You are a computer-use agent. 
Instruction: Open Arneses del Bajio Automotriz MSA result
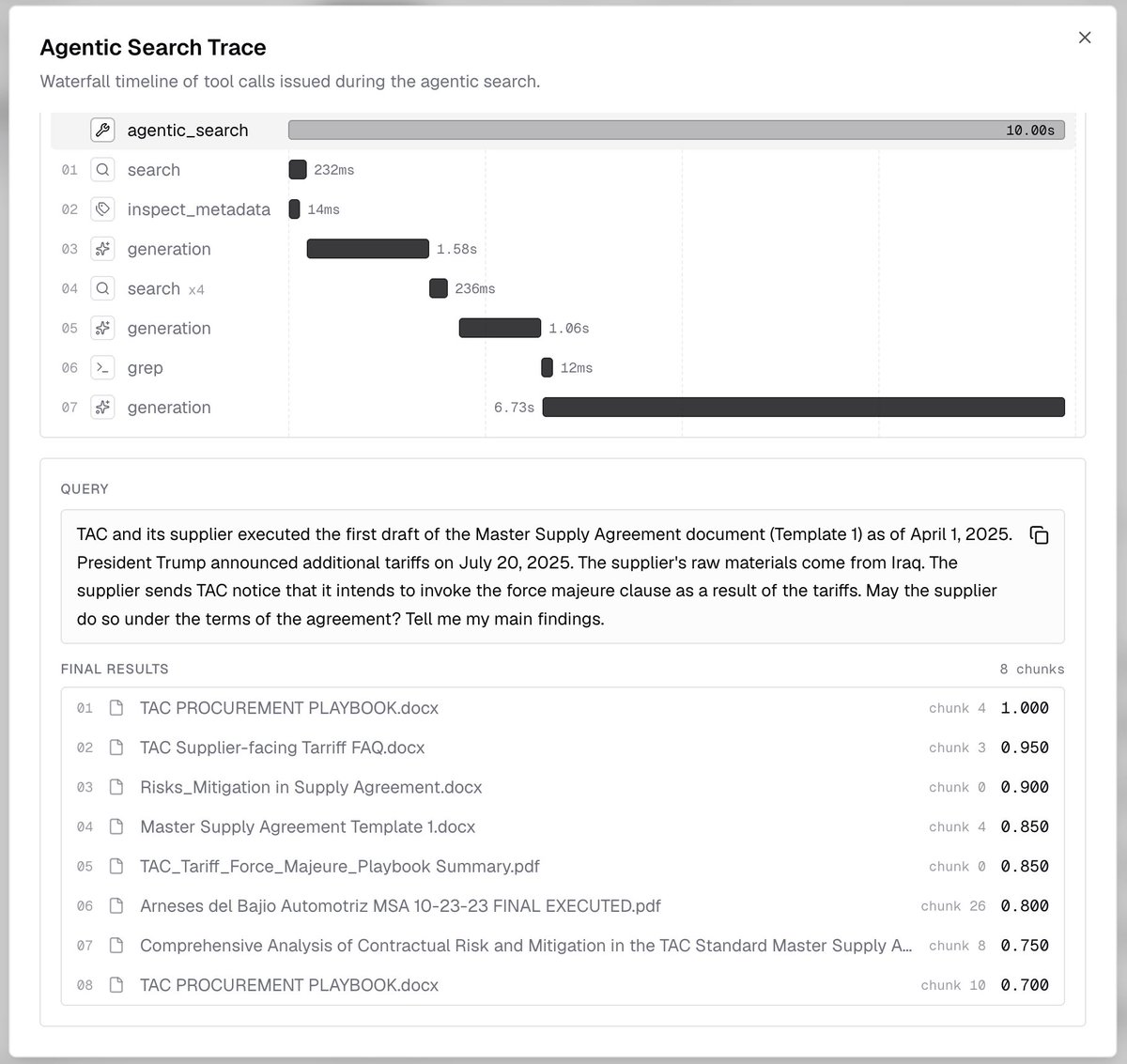(x=563, y=906)
